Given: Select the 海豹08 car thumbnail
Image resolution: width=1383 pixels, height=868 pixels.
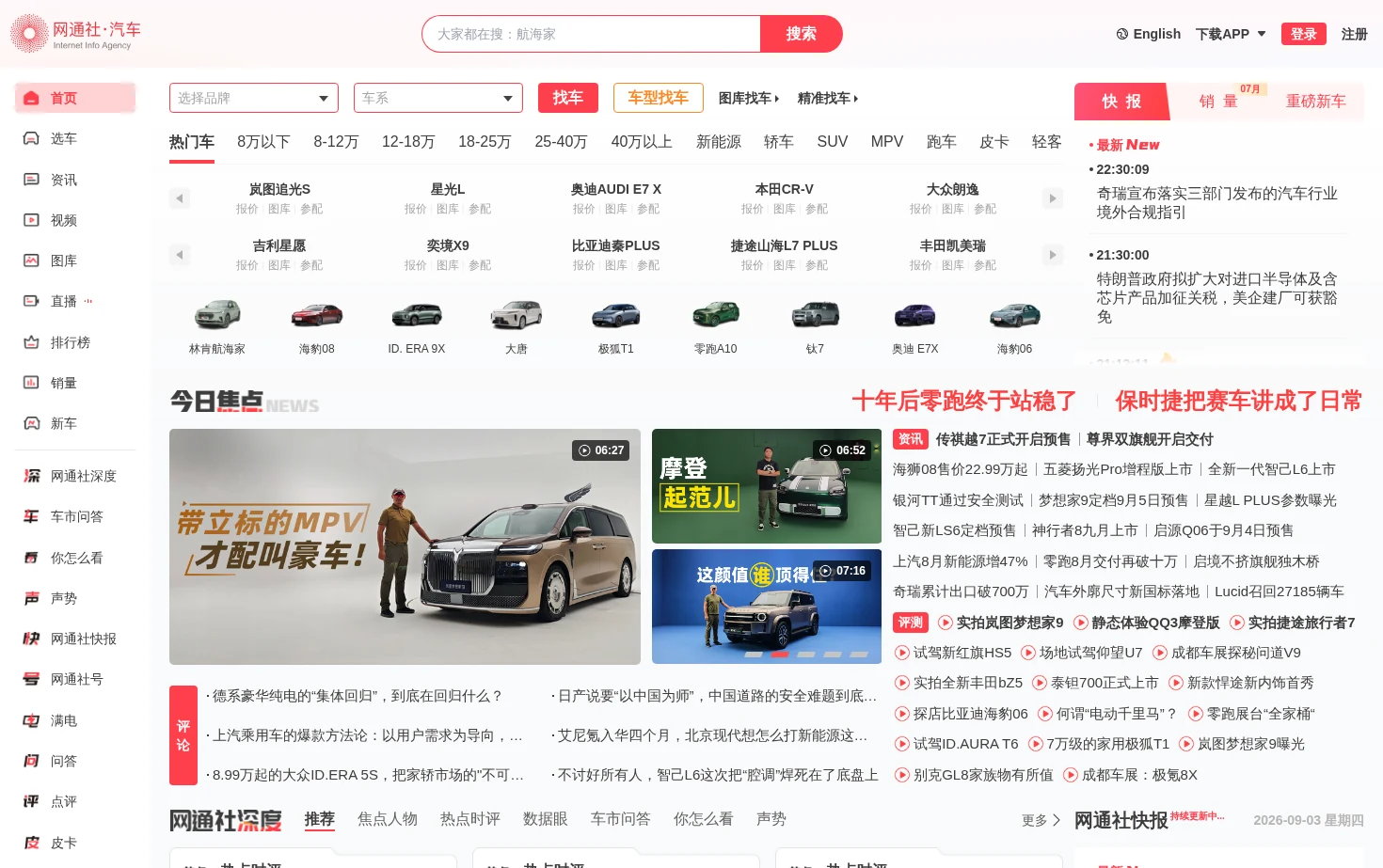Looking at the screenshot, I should pyautogui.click(x=317, y=315).
